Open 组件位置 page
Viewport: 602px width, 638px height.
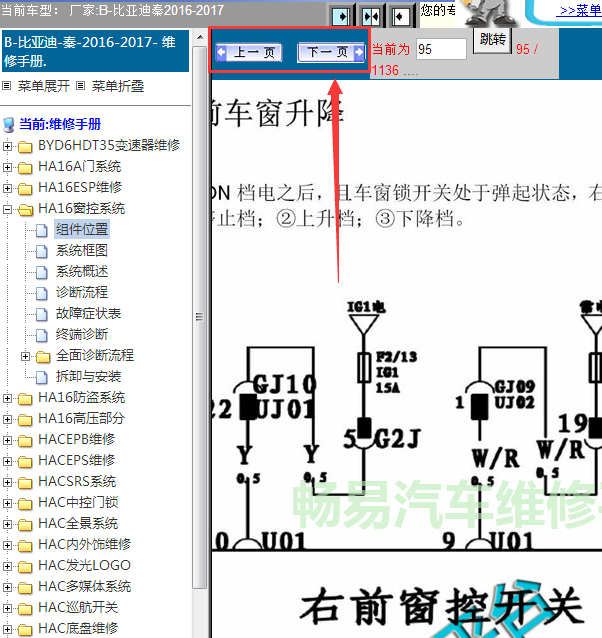point(82,229)
